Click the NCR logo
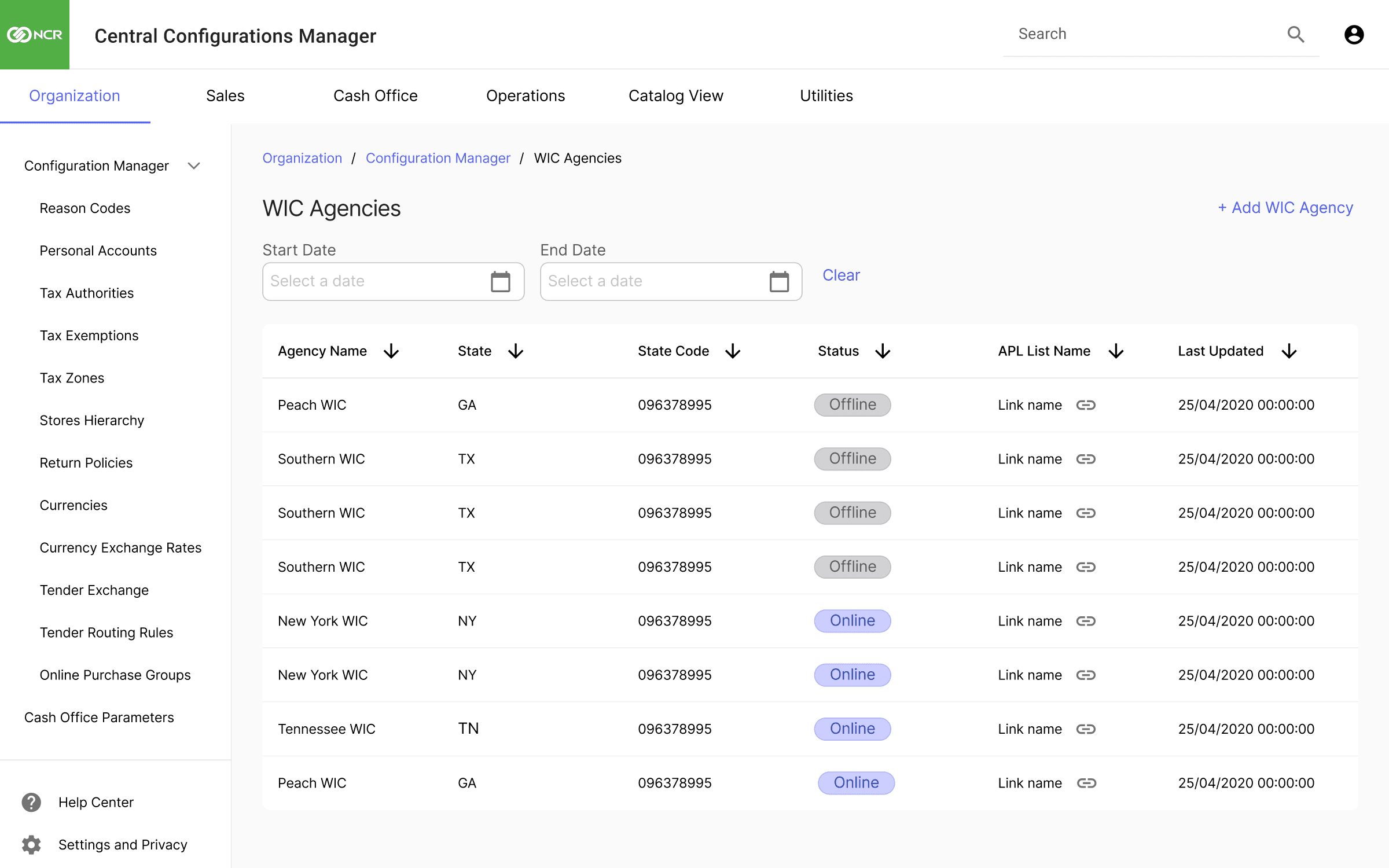Viewport: 1389px width, 868px height. coord(35,35)
